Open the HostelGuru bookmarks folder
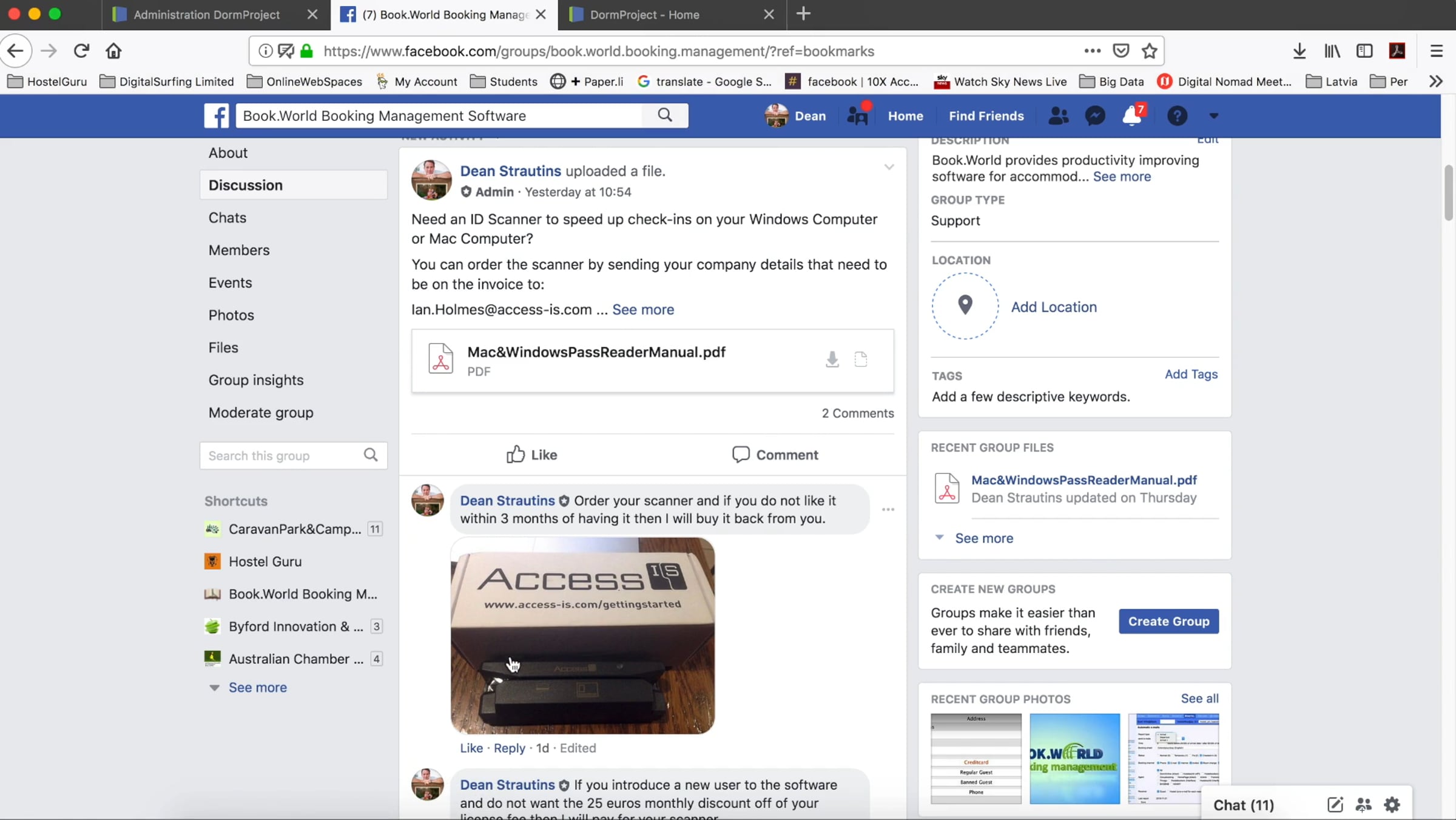The width and height of the screenshot is (1456, 820). click(47, 81)
